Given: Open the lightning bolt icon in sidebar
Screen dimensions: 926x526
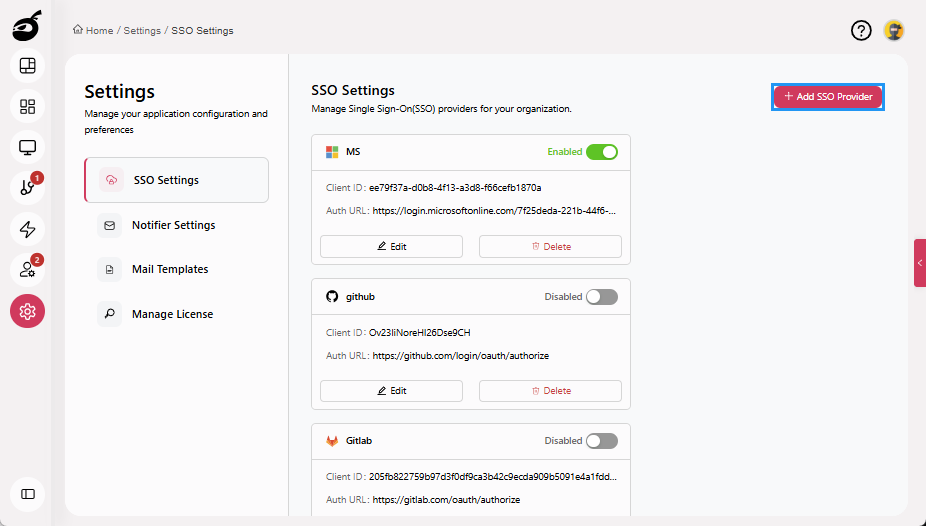Looking at the screenshot, I should pyautogui.click(x=27, y=229).
